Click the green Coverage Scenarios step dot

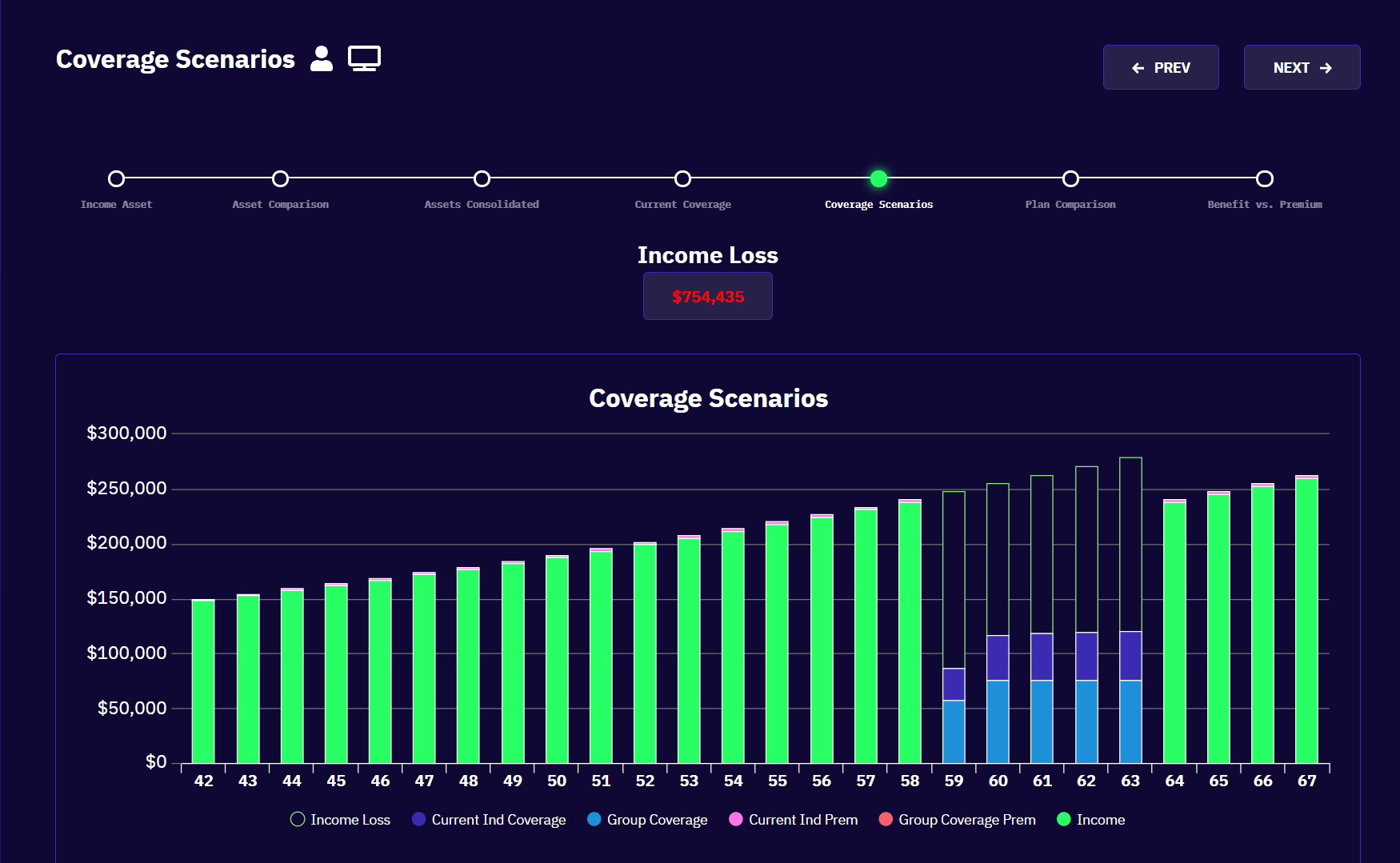click(x=878, y=178)
